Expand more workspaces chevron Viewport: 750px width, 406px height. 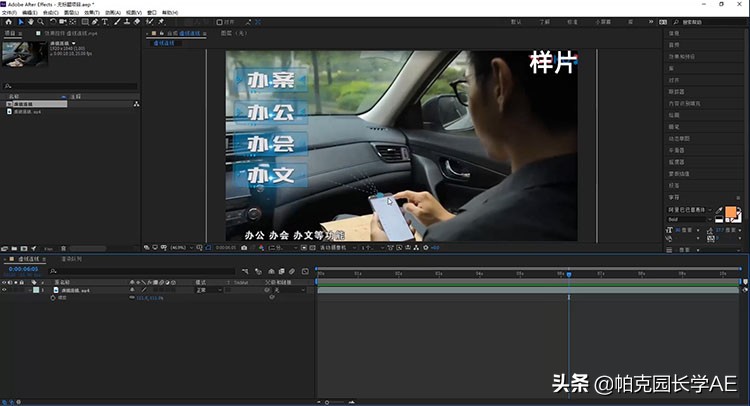pos(651,22)
